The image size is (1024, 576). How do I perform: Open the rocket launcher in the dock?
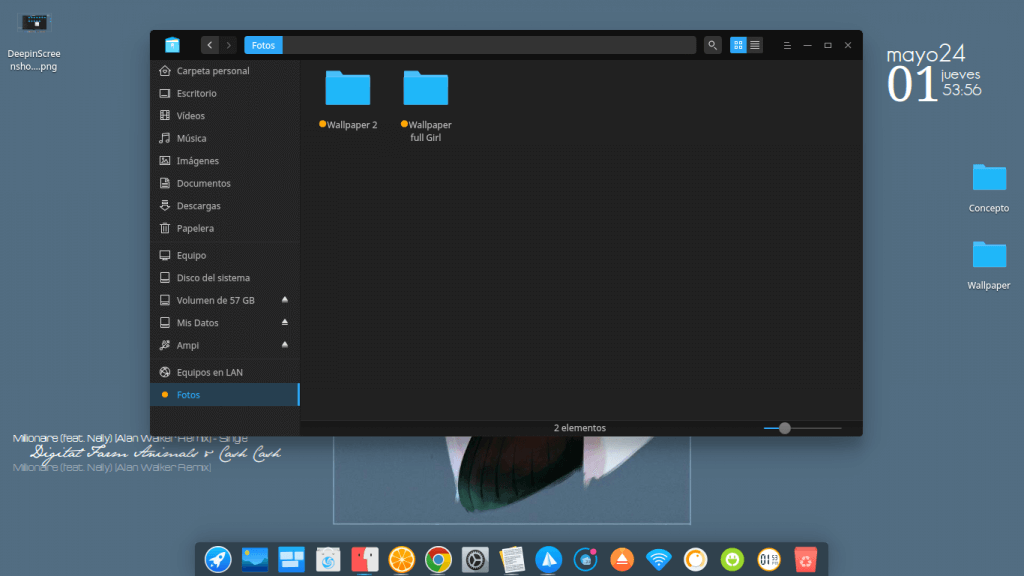[x=218, y=559]
